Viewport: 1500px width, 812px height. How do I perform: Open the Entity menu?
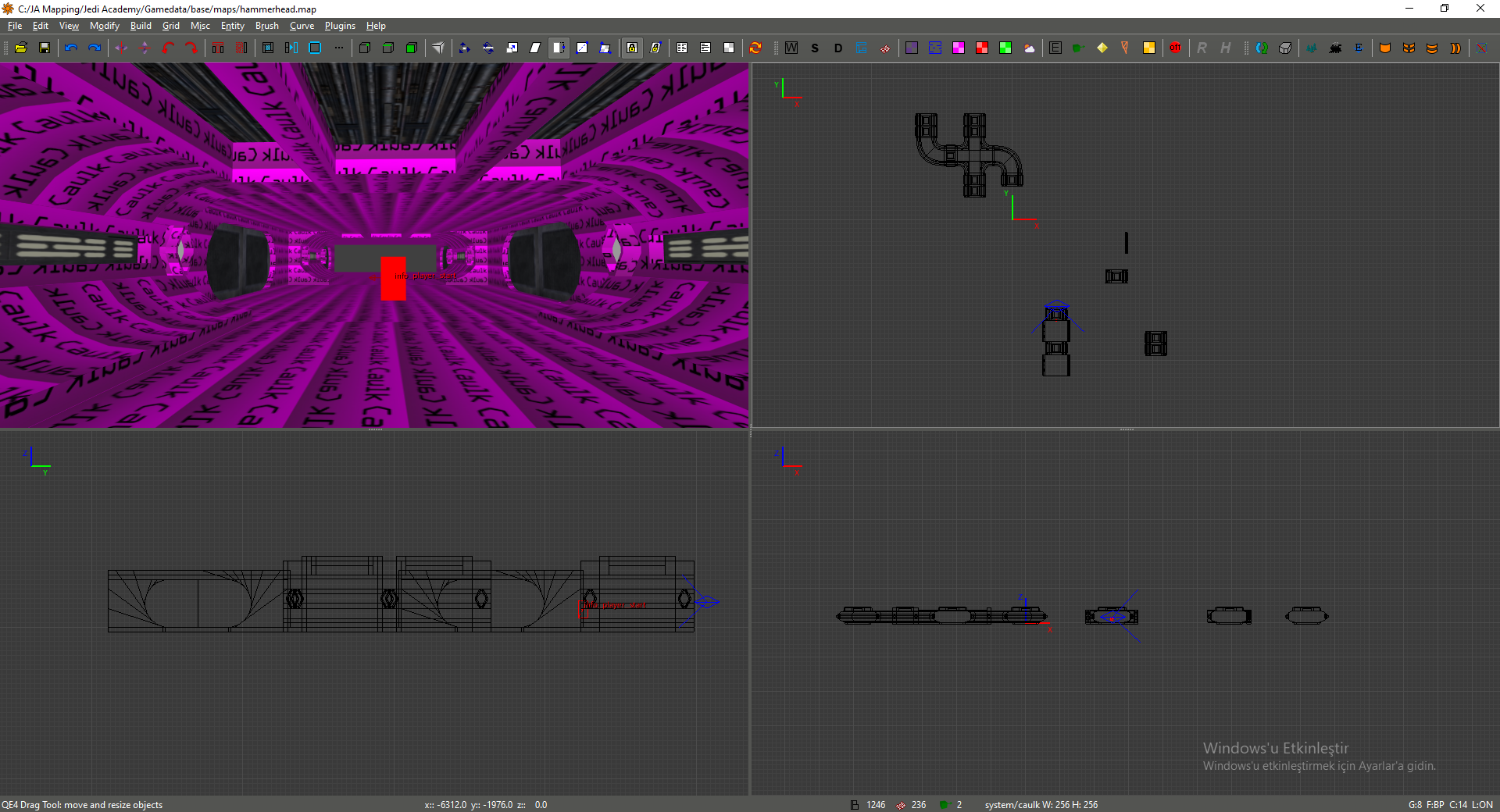point(232,26)
